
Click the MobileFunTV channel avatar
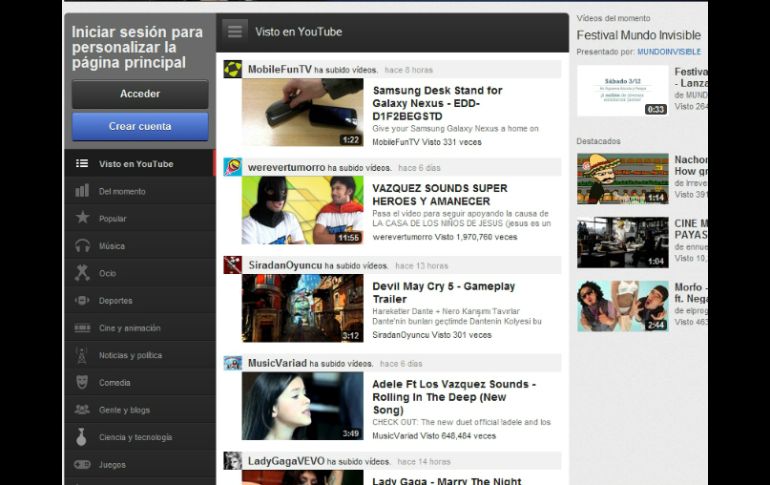pos(232,69)
